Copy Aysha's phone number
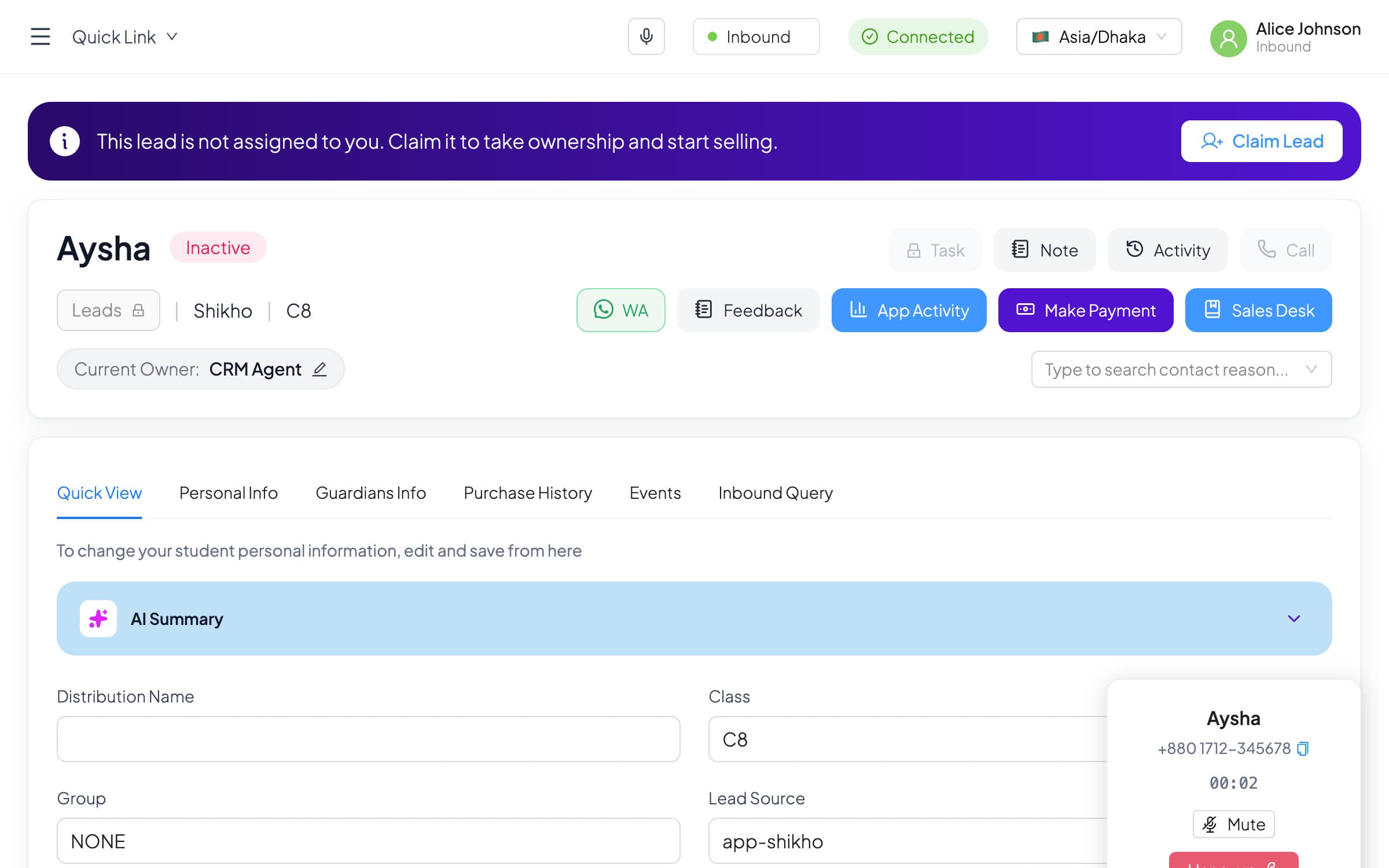Screen dimensions: 1389x868 click(x=1302, y=749)
